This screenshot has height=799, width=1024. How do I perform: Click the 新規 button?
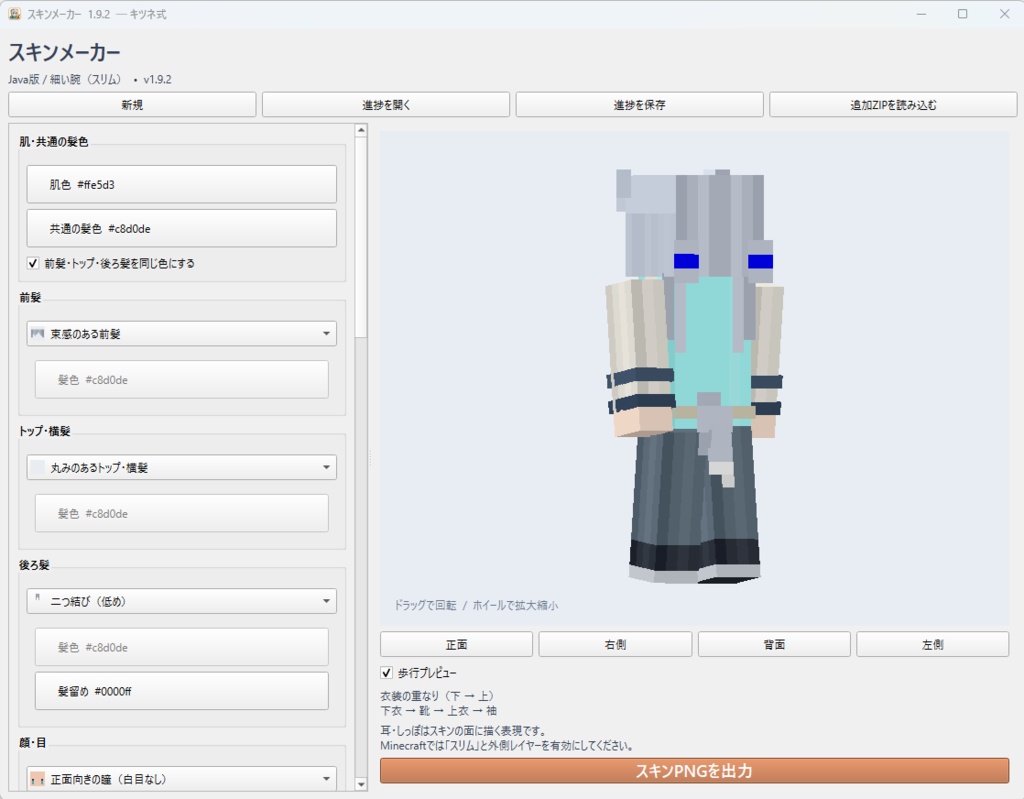(x=132, y=105)
